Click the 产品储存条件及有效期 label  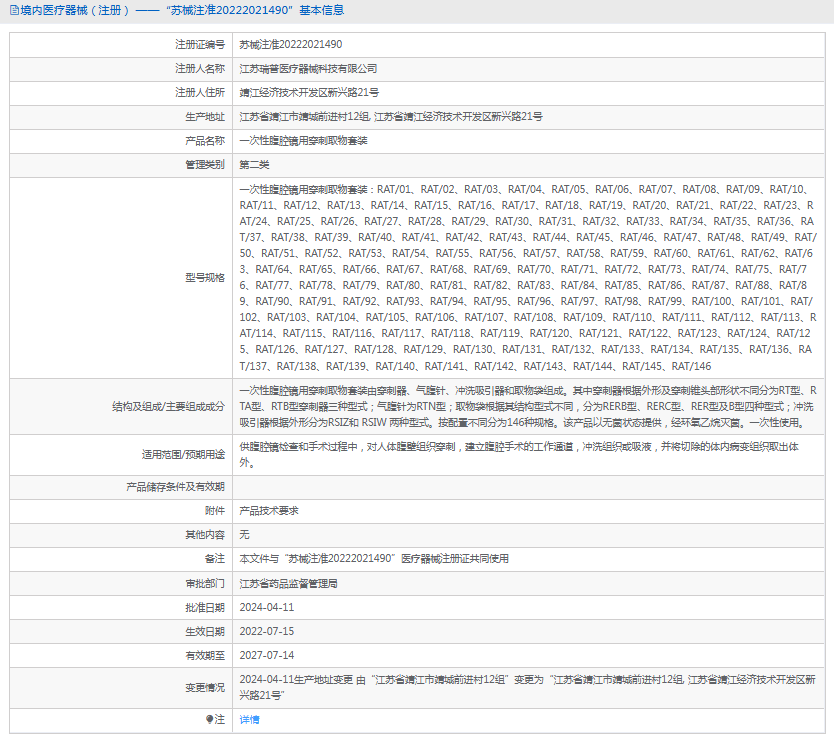pos(175,487)
